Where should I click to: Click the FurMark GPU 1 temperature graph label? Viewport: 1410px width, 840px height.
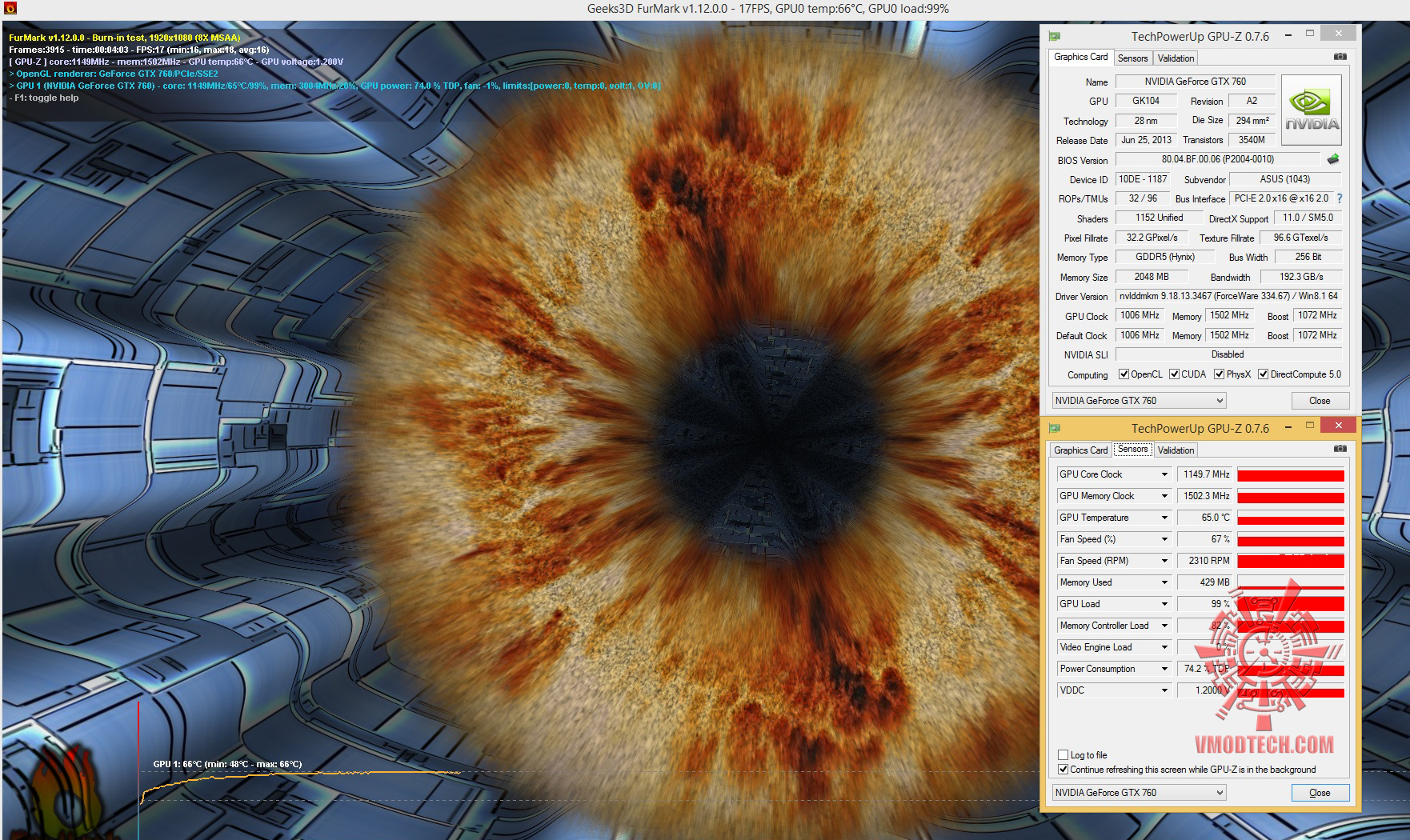pos(227,764)
